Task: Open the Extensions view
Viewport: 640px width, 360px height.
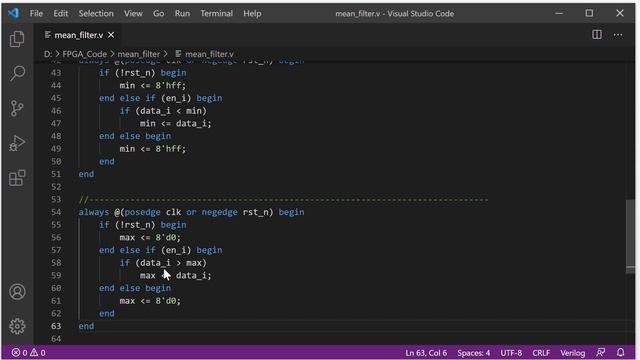Action: [x=17, y=178]
